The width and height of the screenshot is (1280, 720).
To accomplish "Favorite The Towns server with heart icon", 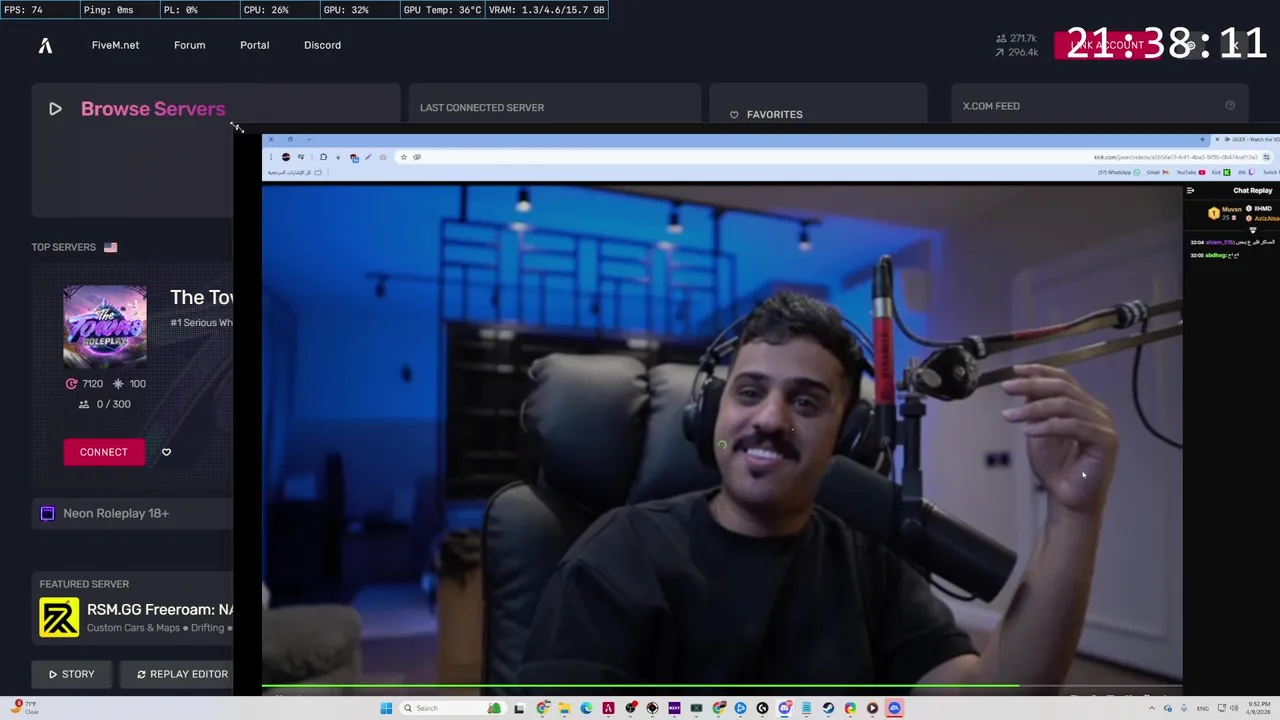I will 166,452.
